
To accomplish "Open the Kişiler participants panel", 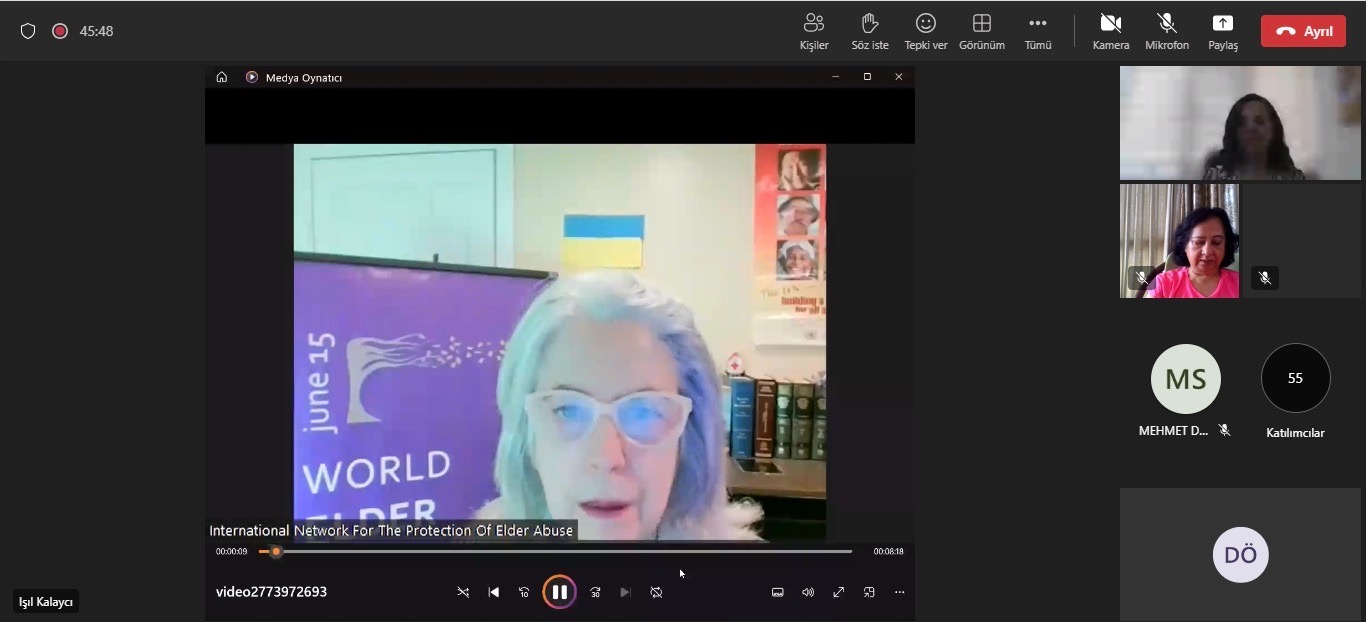I will point(814,31).
